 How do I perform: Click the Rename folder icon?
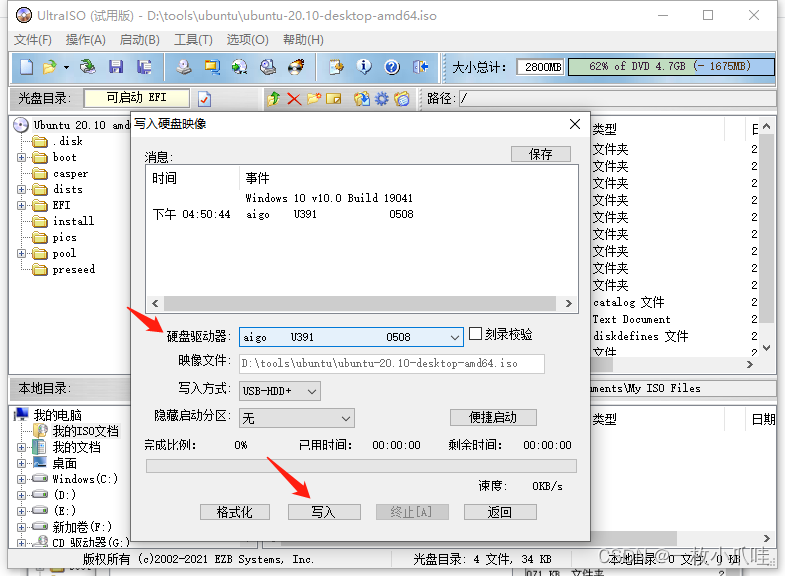333,99
